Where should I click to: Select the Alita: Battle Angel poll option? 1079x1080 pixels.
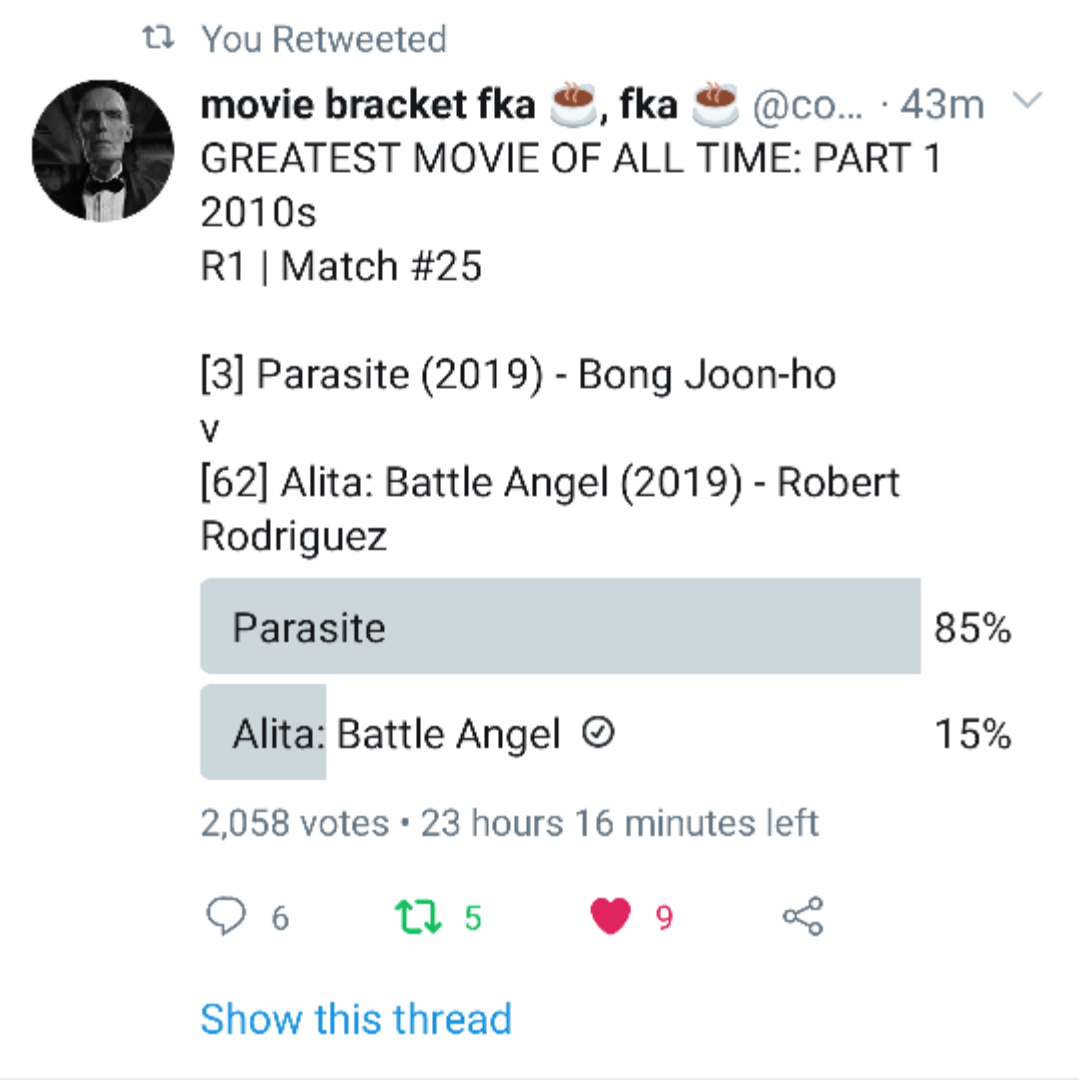(396, 734)
